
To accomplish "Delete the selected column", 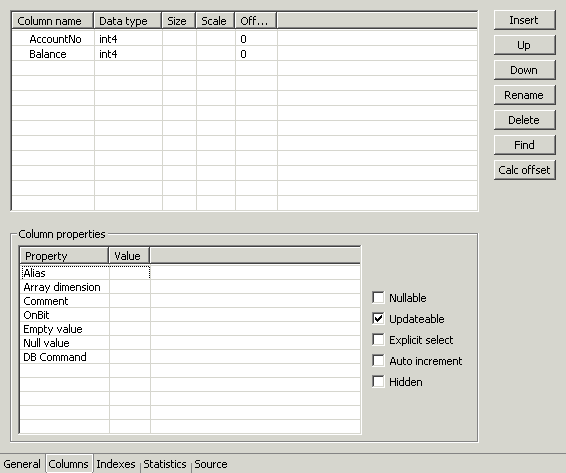I will tap(524, 120).
